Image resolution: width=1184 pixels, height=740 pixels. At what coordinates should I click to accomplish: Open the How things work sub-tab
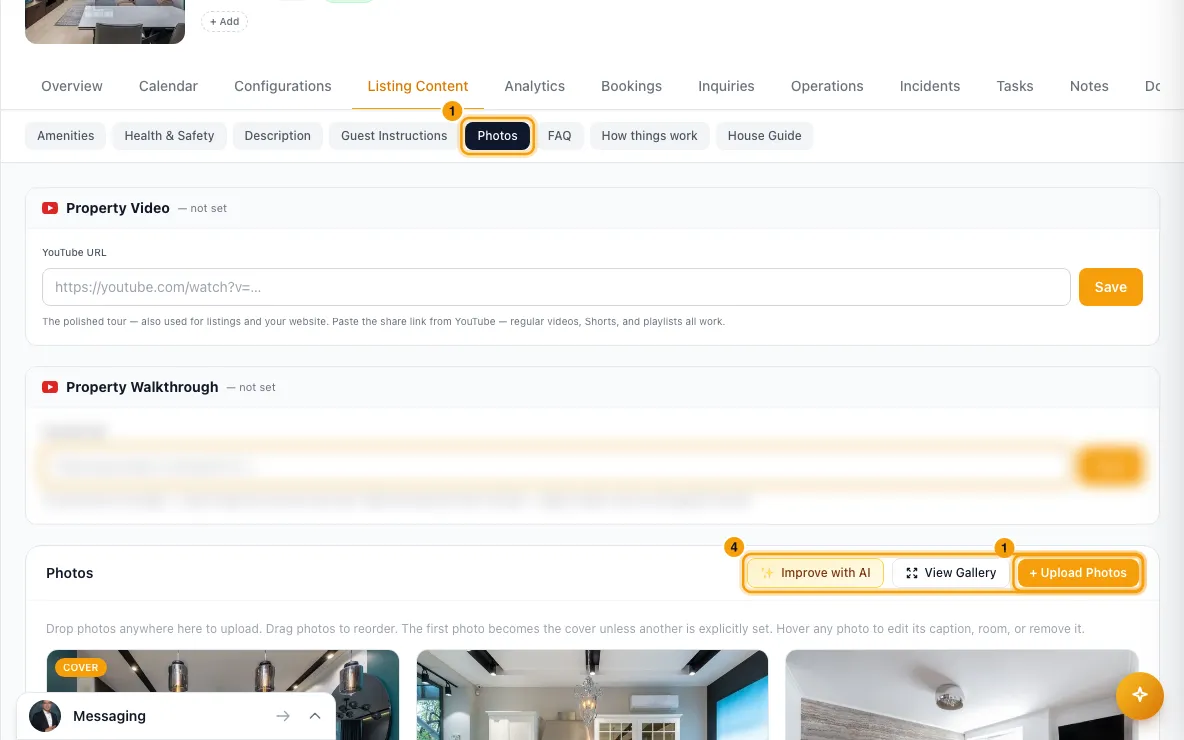tap(649, 136)
